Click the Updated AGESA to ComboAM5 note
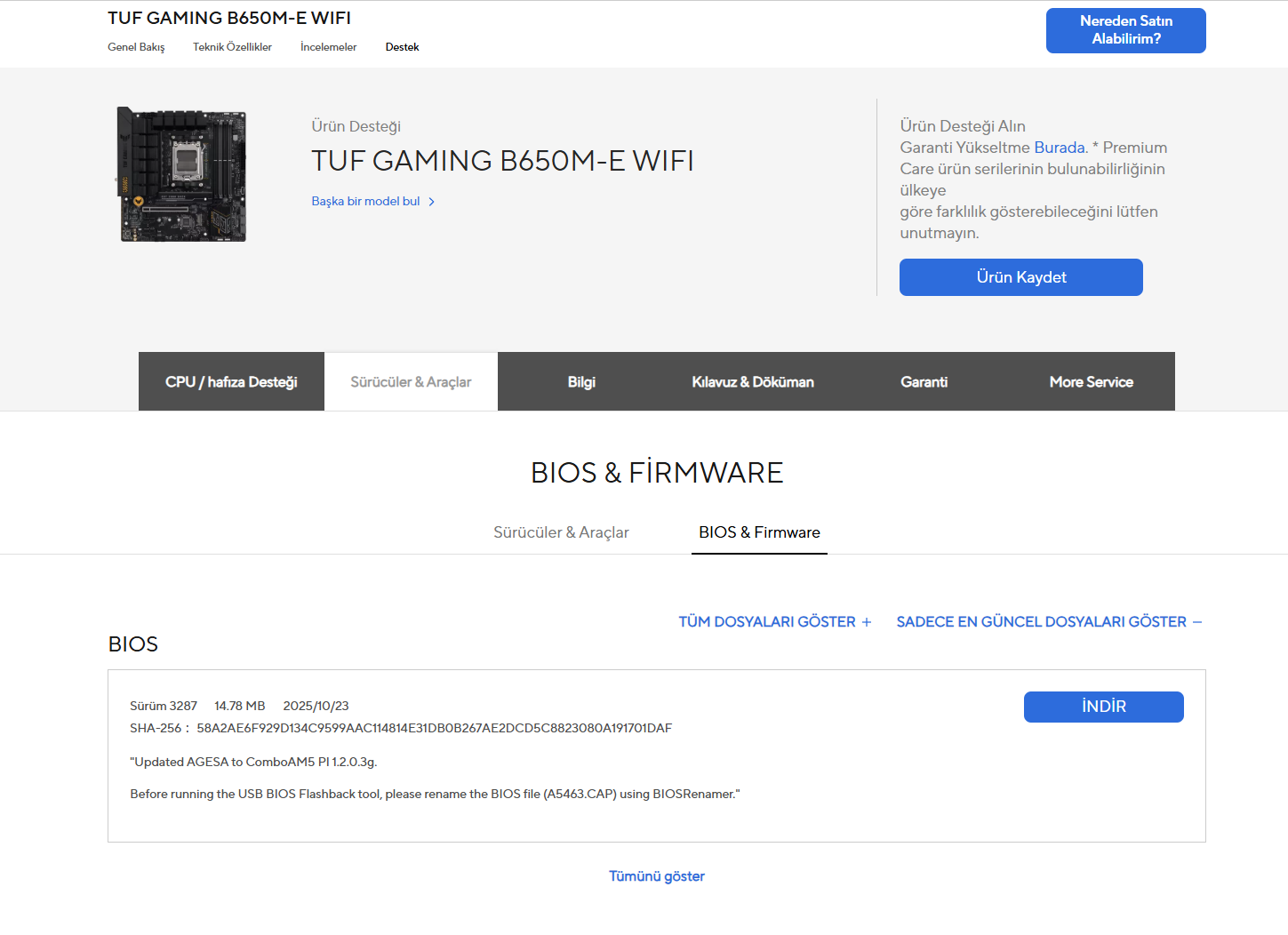This screenshot has width=1288, height=935. coord(253,762)
